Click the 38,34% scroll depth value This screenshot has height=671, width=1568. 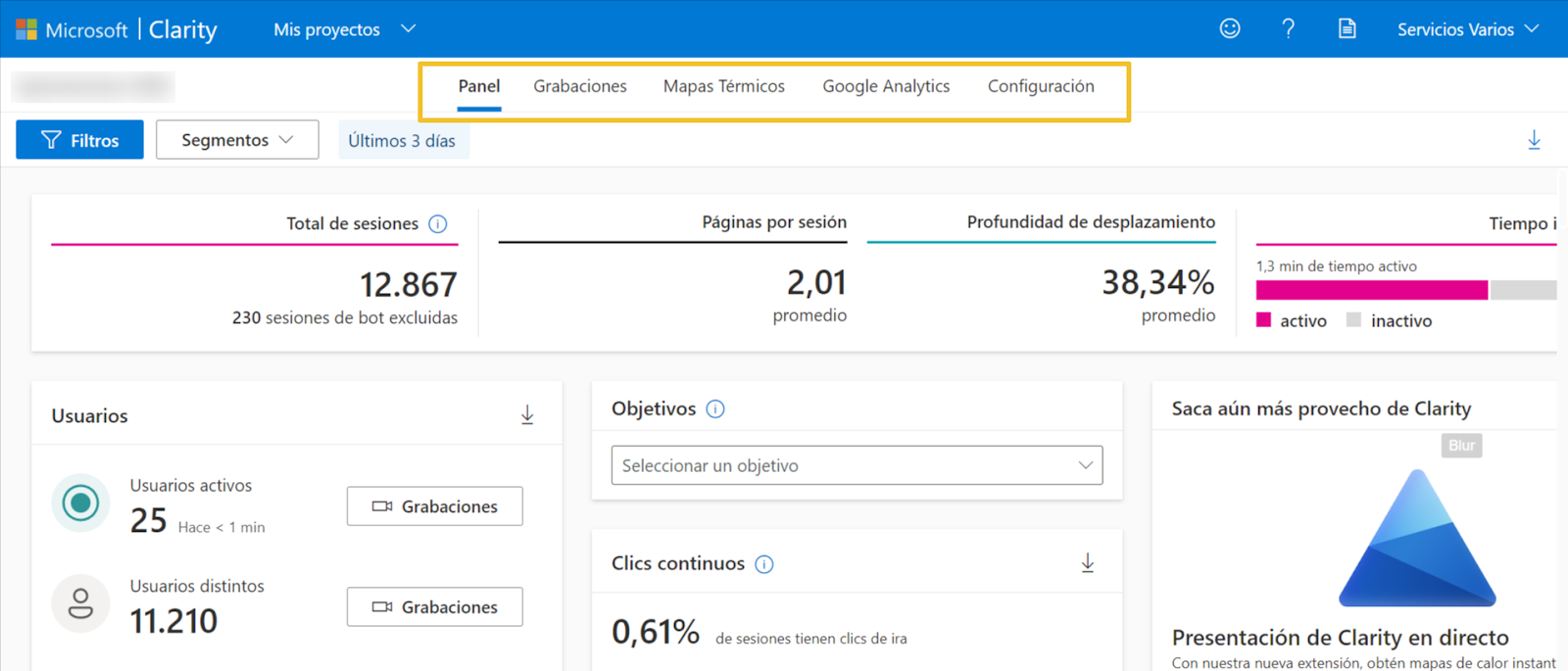point(1158,283)
